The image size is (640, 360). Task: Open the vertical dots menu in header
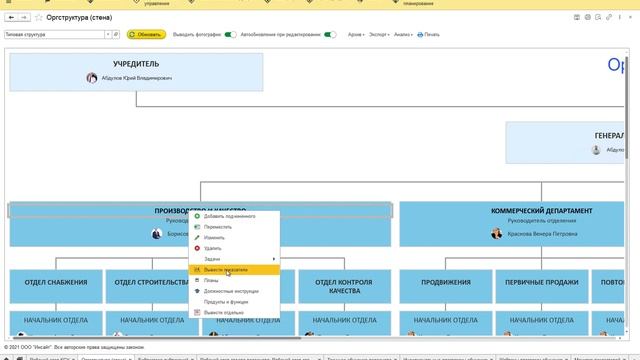[x=620, y=17]
